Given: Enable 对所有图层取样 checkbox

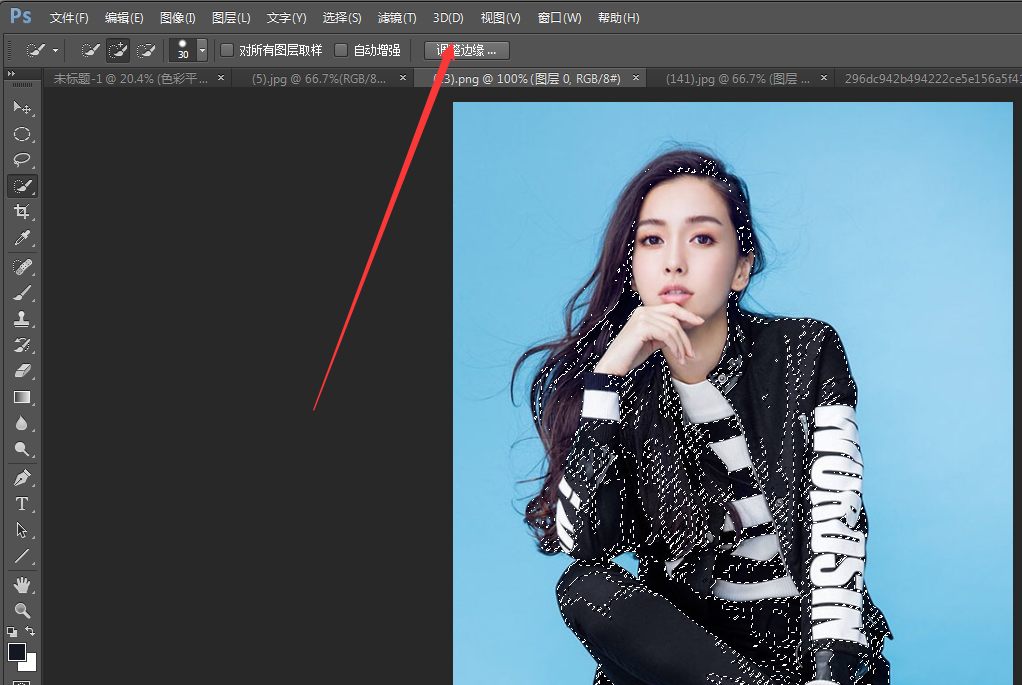Looking at the screenshot, I should pos(227,50).
